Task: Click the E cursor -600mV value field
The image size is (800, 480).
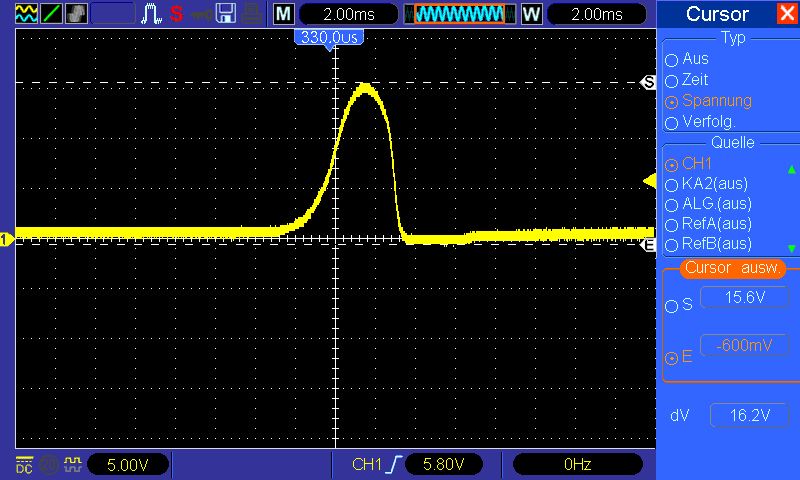Action: 745,345
